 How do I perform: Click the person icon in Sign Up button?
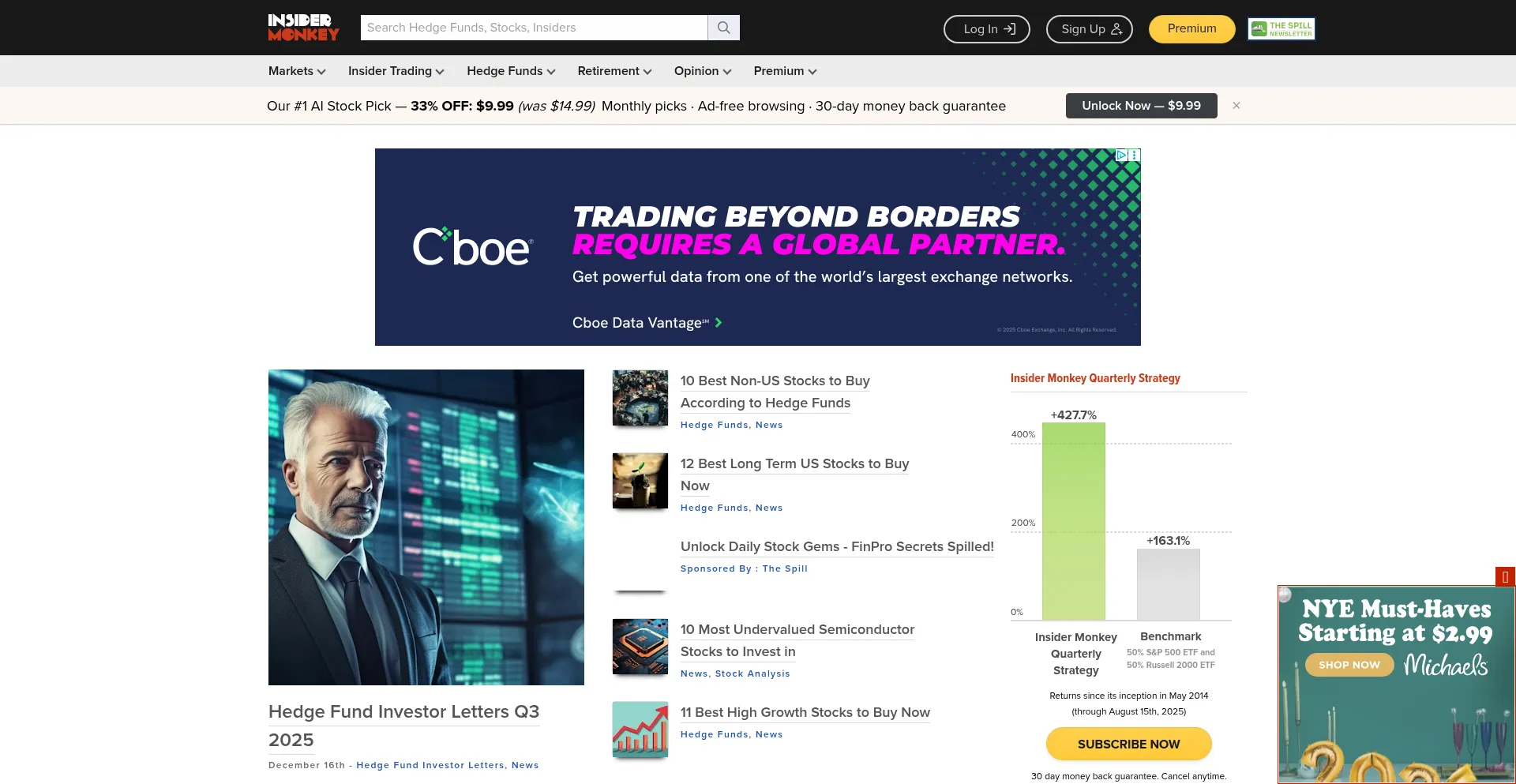click(1116, 28)
